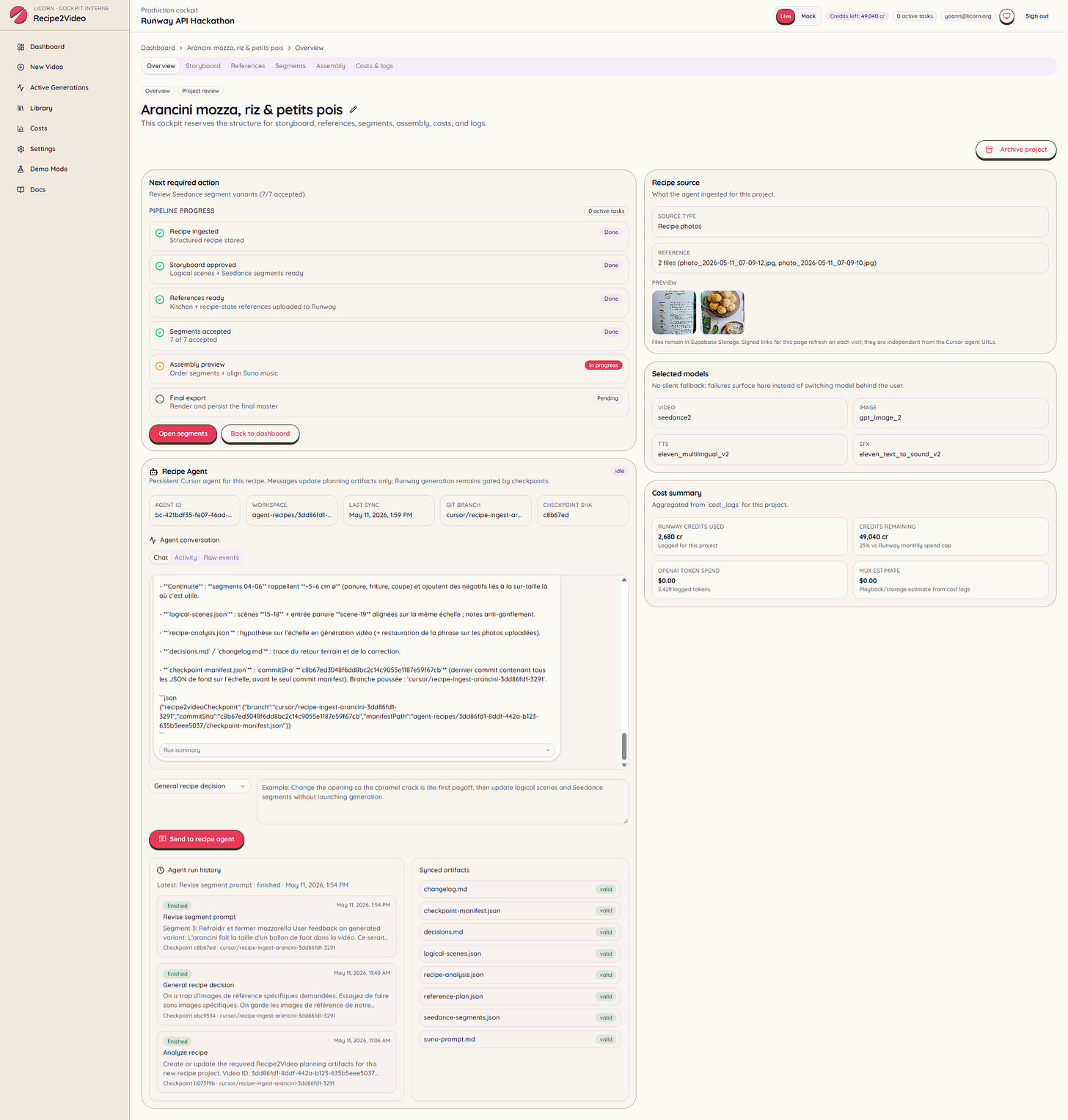The height and width of the screenshot is (1120, 1068).
Task: Focus the recipe agent message text area
Action: coord(442,802)
